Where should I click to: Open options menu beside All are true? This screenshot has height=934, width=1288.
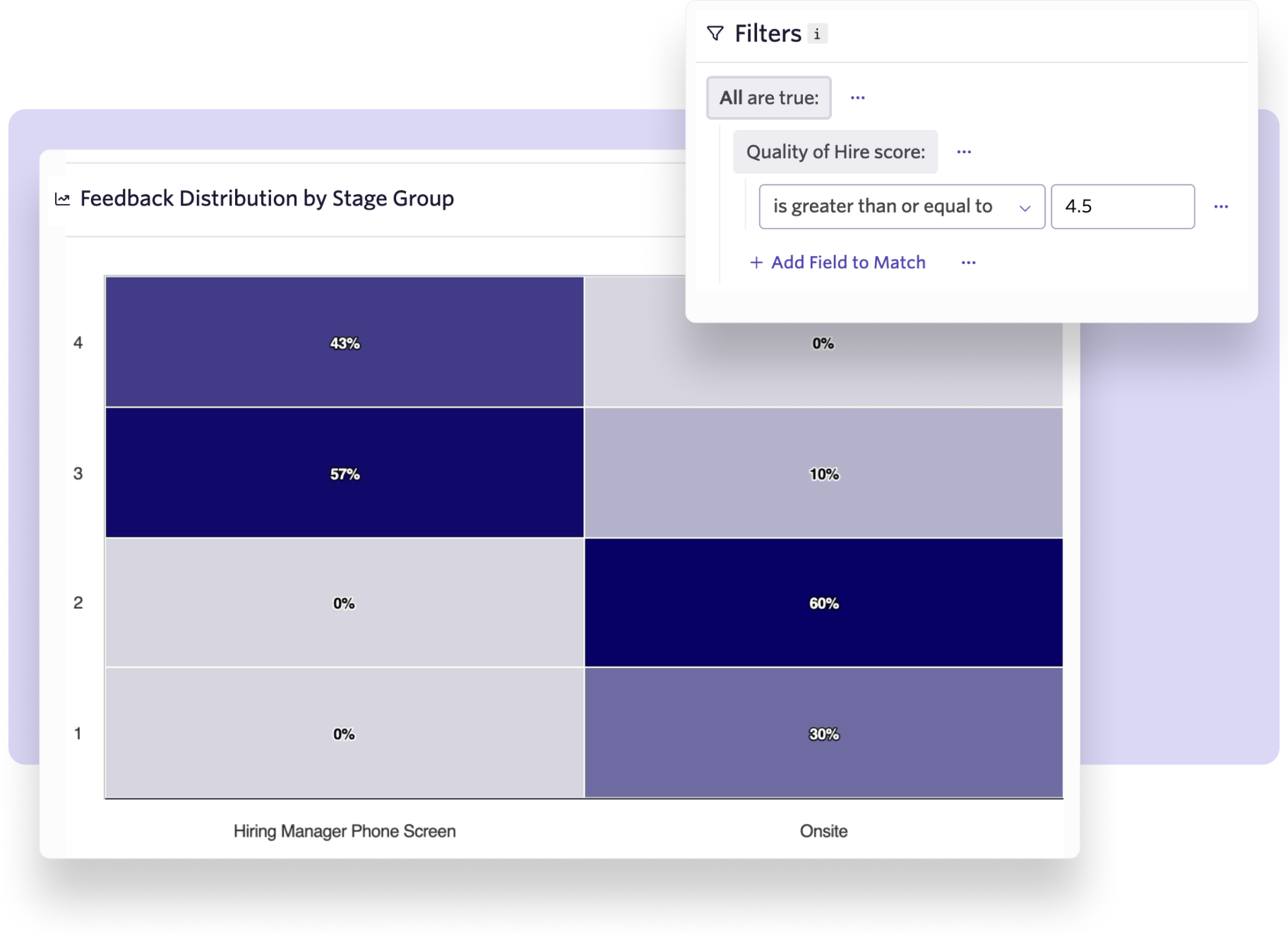(x=857, y=98)
